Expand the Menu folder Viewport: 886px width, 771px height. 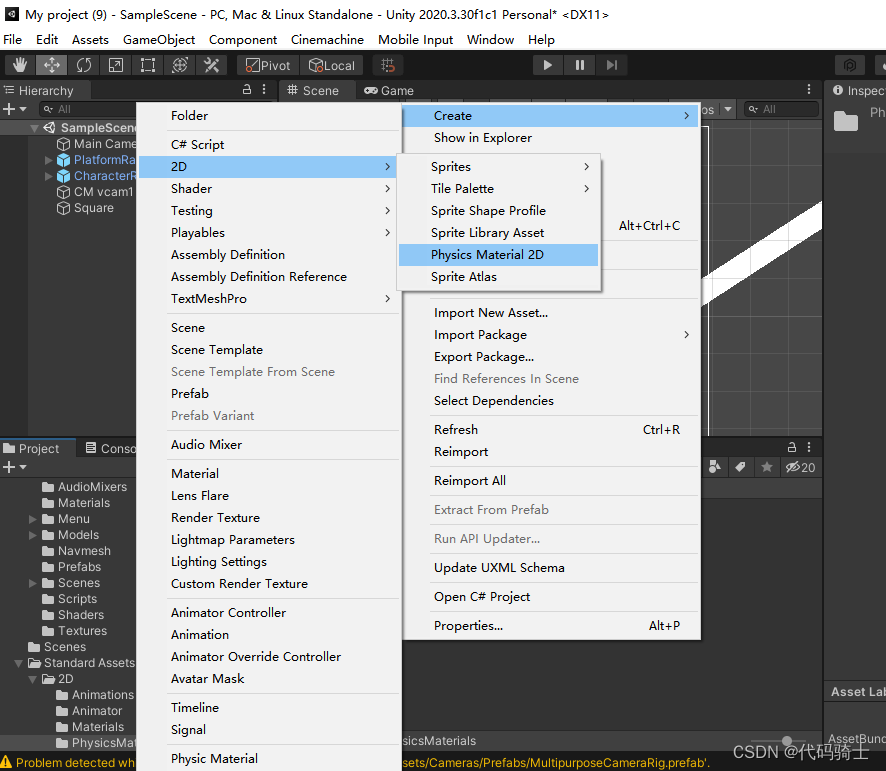pyautogui.click(x=33, y=519)
